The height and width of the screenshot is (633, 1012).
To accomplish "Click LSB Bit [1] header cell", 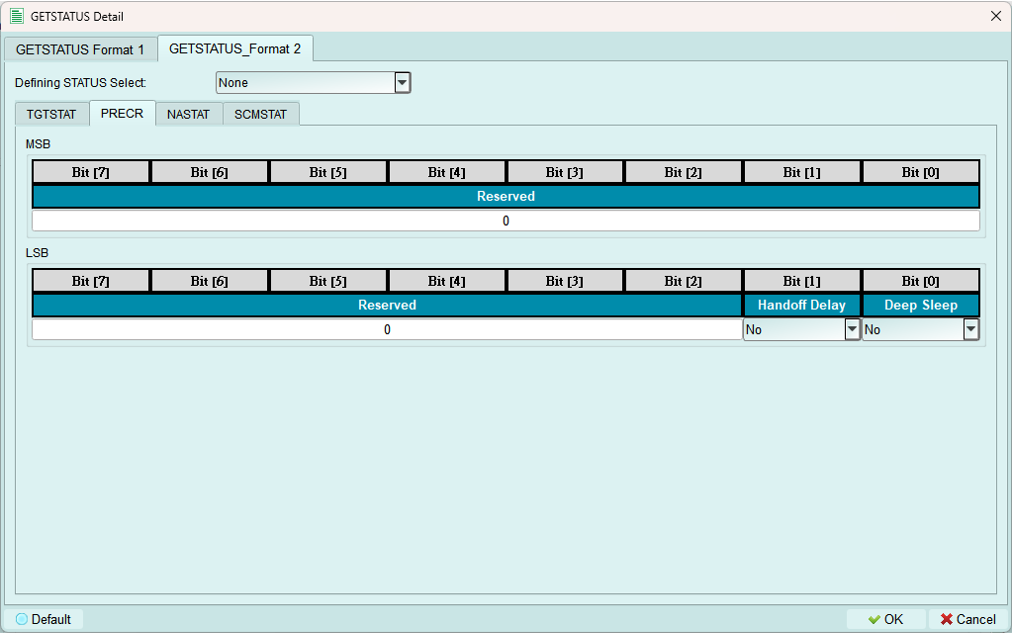I will tap(802, 281).
